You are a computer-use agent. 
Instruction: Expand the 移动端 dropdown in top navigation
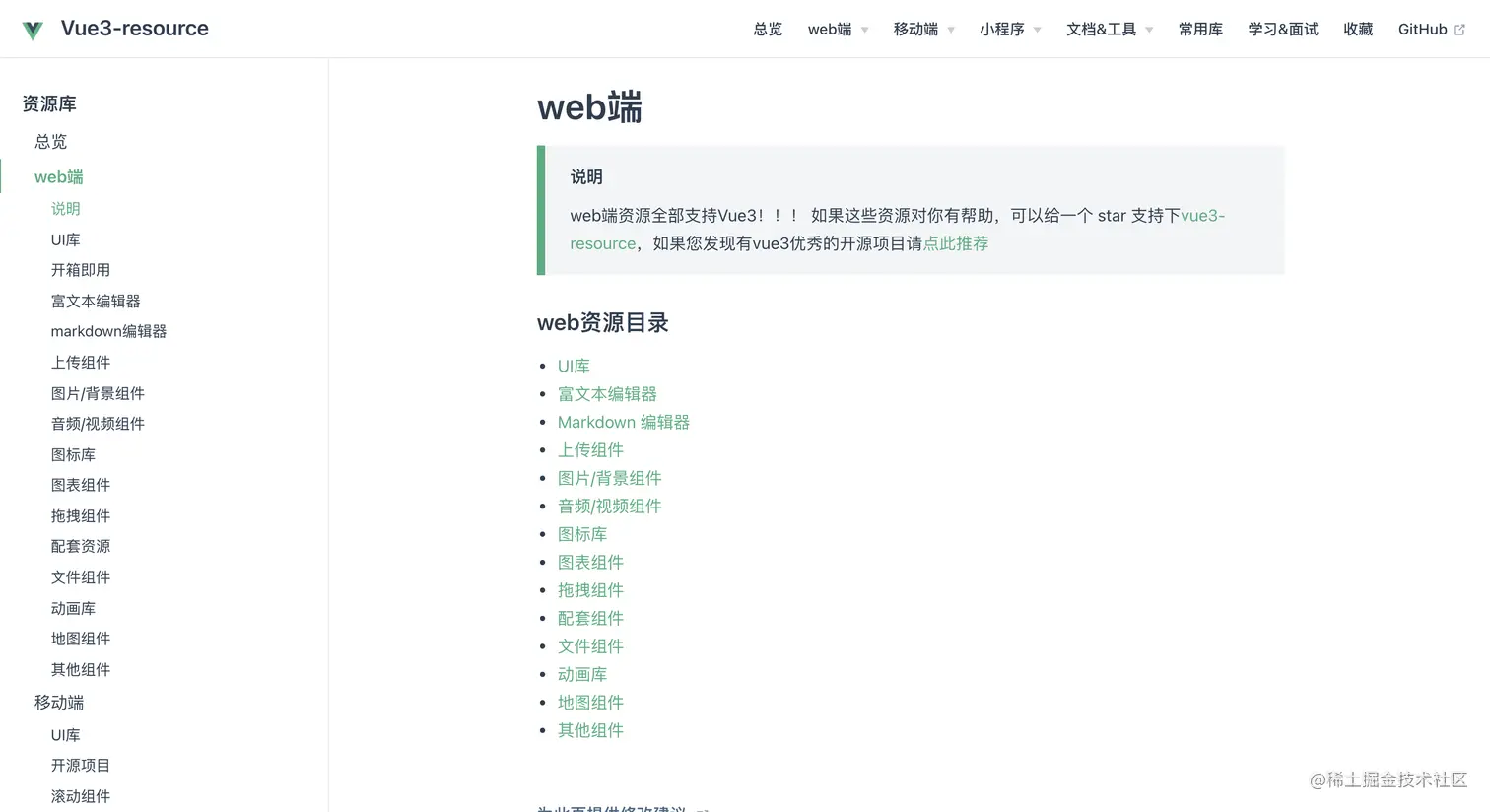click(x=924, y=30)
